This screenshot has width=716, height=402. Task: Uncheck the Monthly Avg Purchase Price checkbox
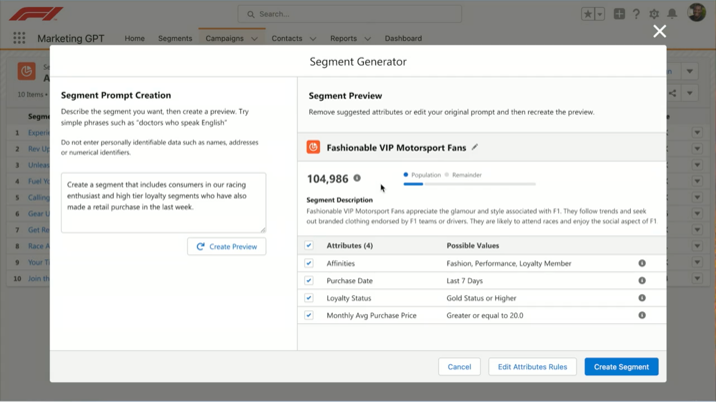tap(309, 315)
